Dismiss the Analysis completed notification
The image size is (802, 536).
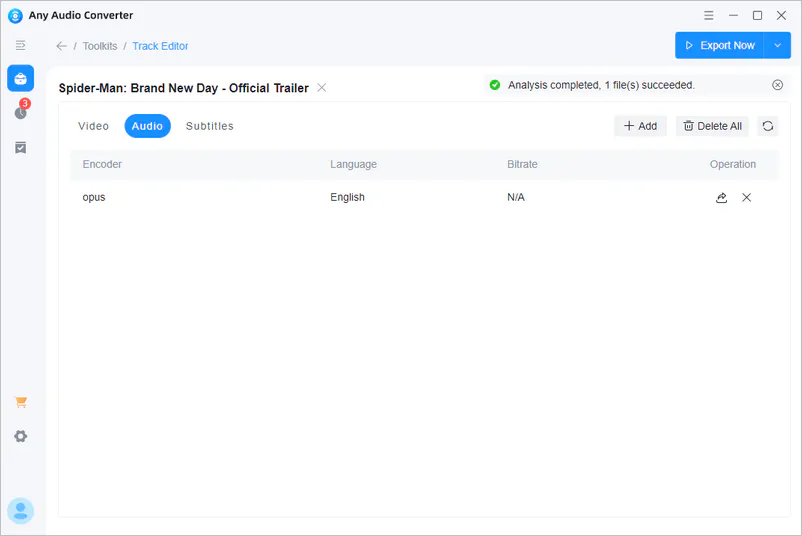tap(777, 85)
